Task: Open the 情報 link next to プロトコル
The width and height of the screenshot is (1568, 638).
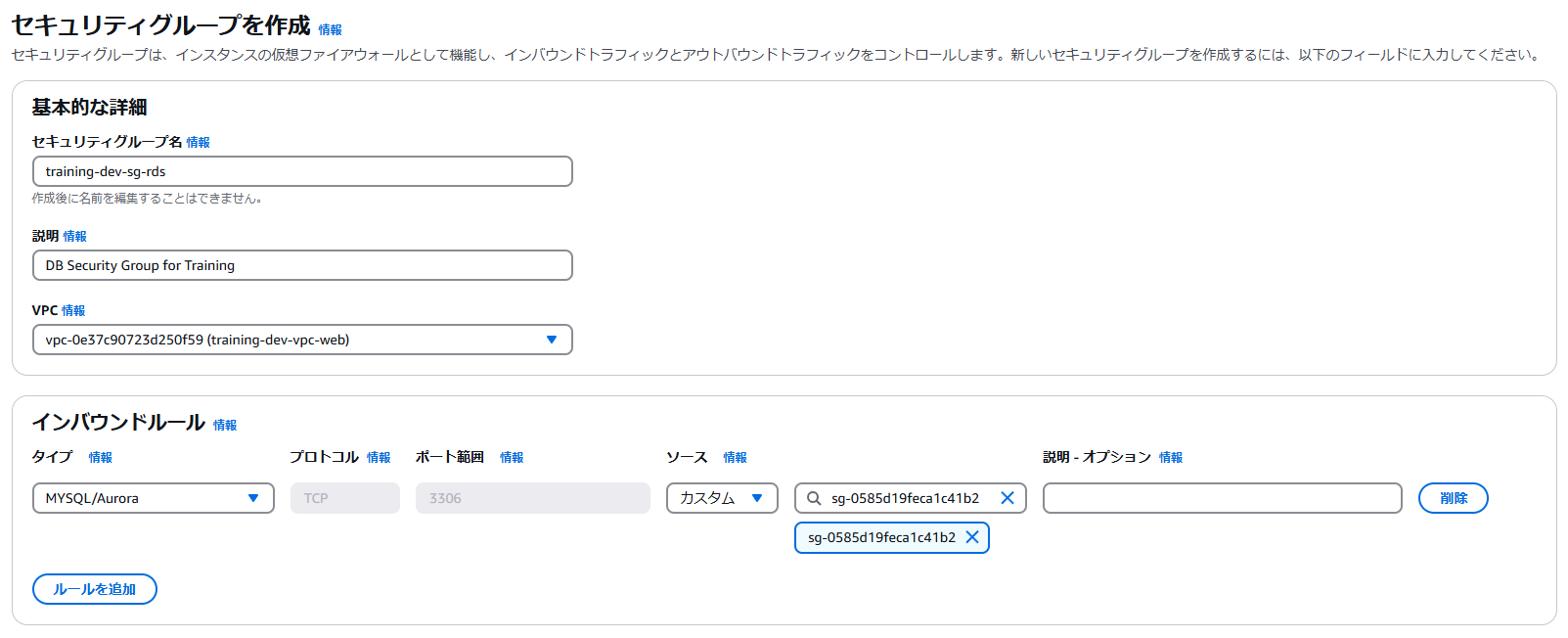Action: point(379,457)
